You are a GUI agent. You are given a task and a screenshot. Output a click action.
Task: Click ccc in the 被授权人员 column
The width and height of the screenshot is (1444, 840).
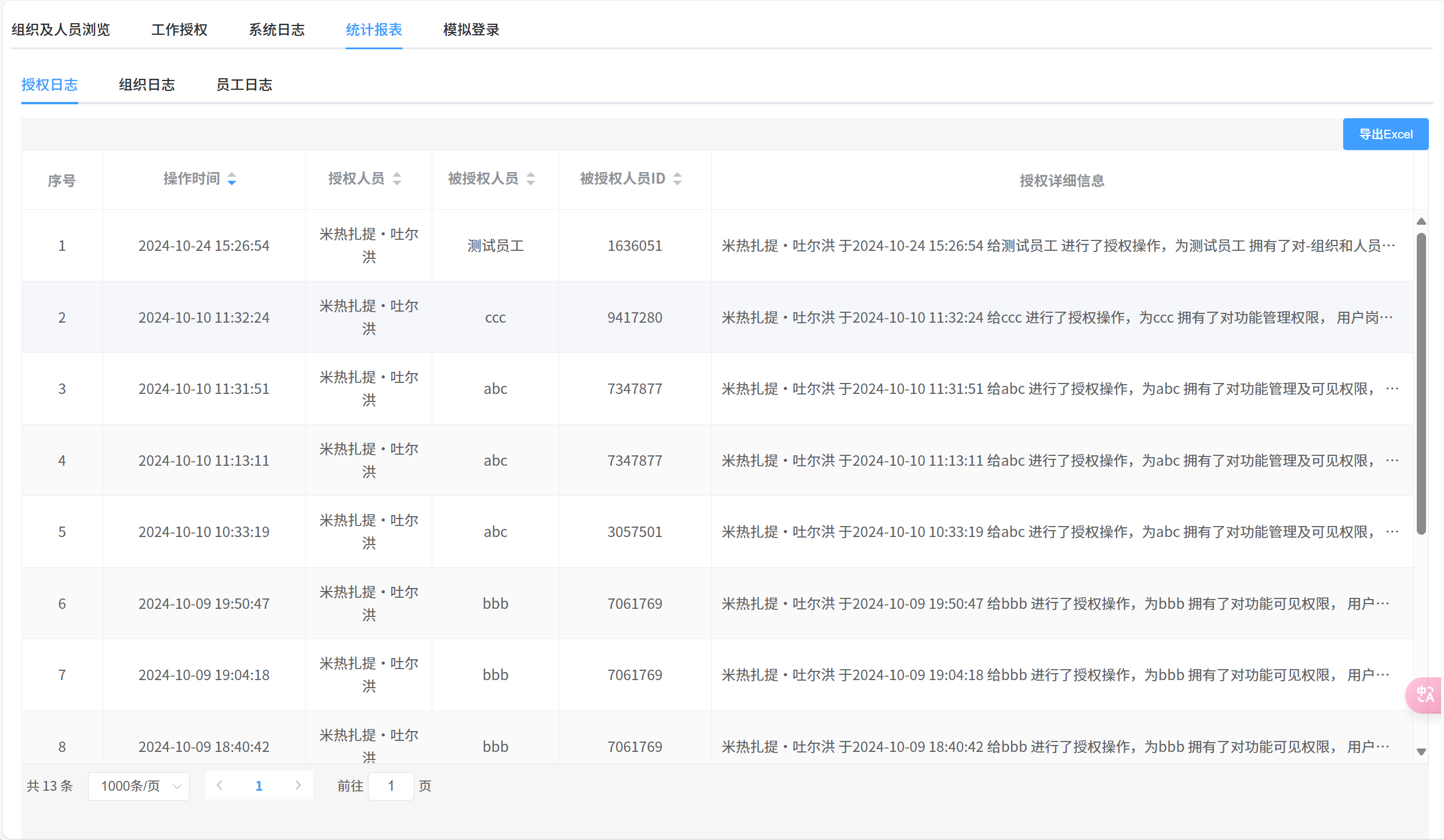click(x=495, y=317)
